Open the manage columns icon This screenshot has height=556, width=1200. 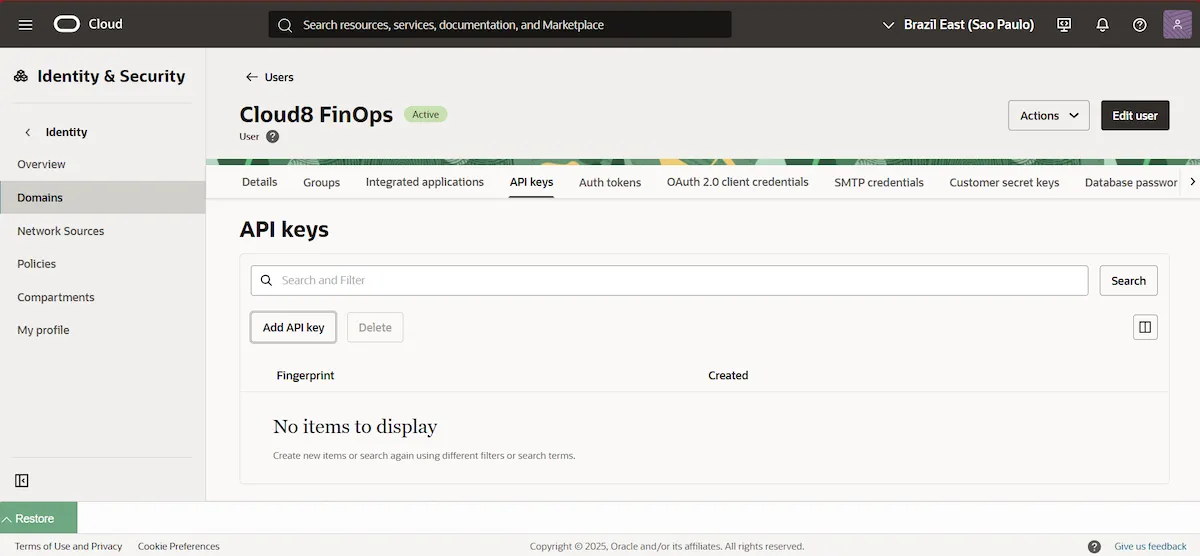tap(1145, 327)
